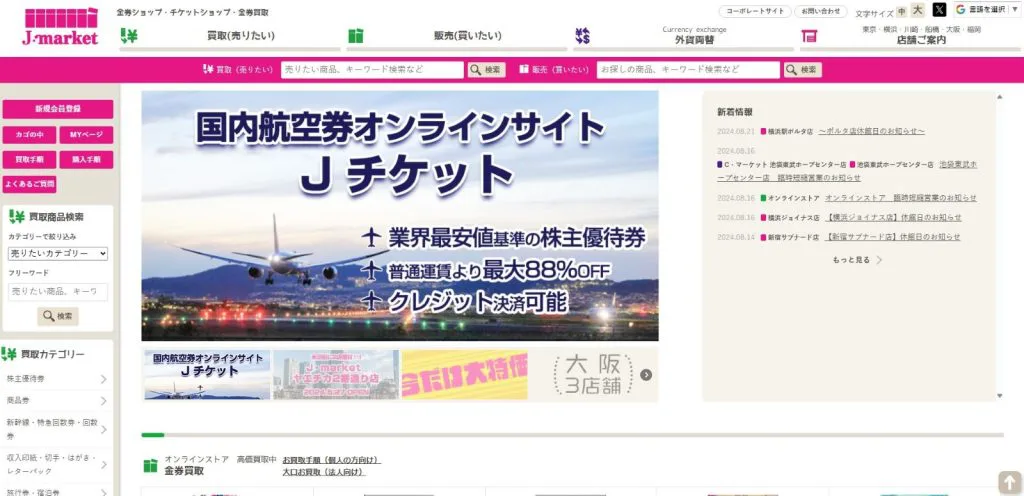
Task: Click the 販売(買いたい) gift icon
Action: pos(355,36)
